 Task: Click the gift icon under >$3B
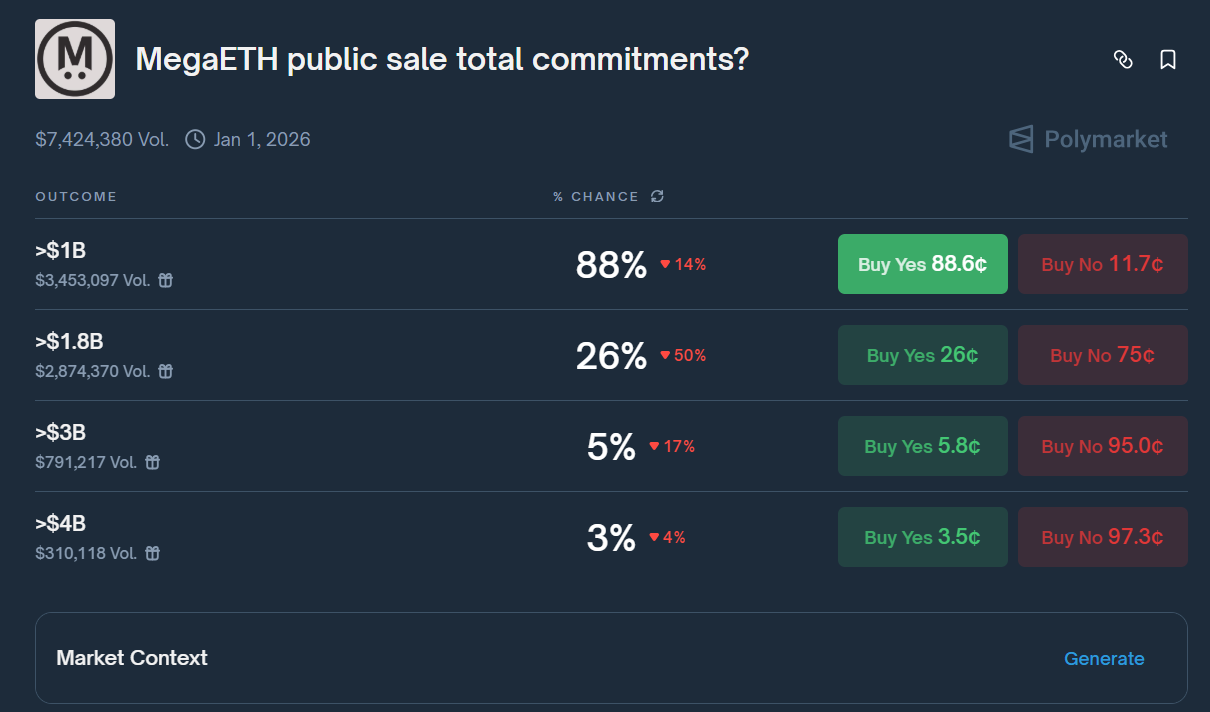point(152,463)
